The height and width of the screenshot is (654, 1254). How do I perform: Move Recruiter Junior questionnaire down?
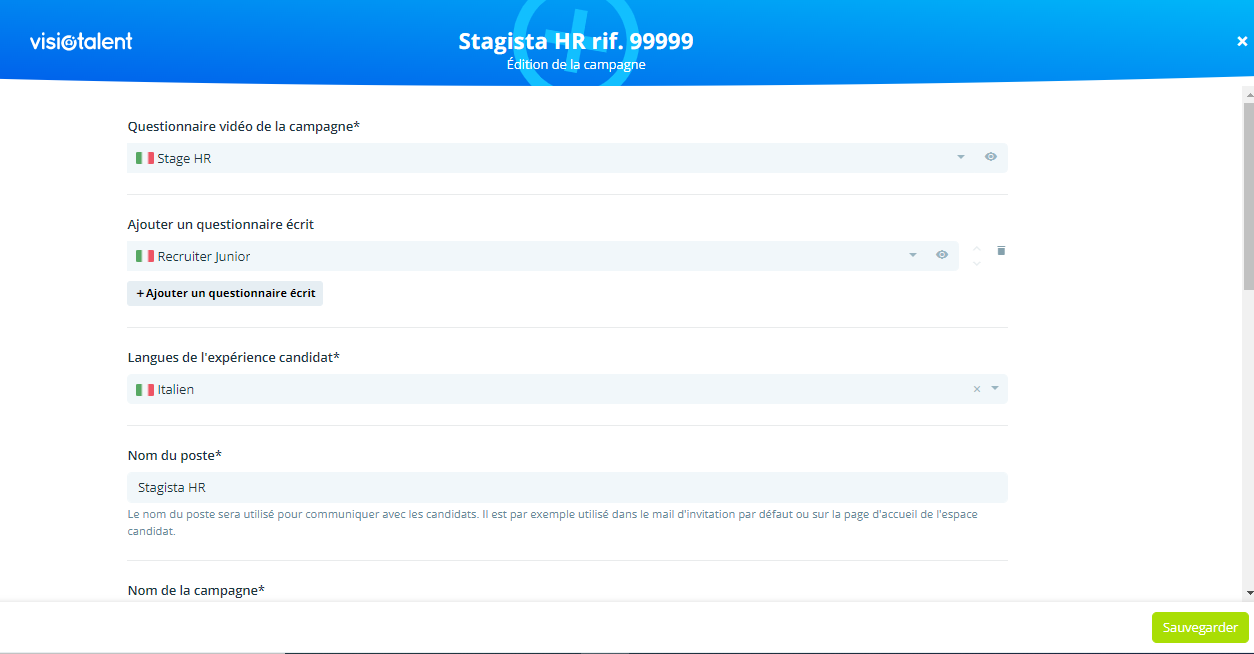pyautogui.click(x=977, y=264)
